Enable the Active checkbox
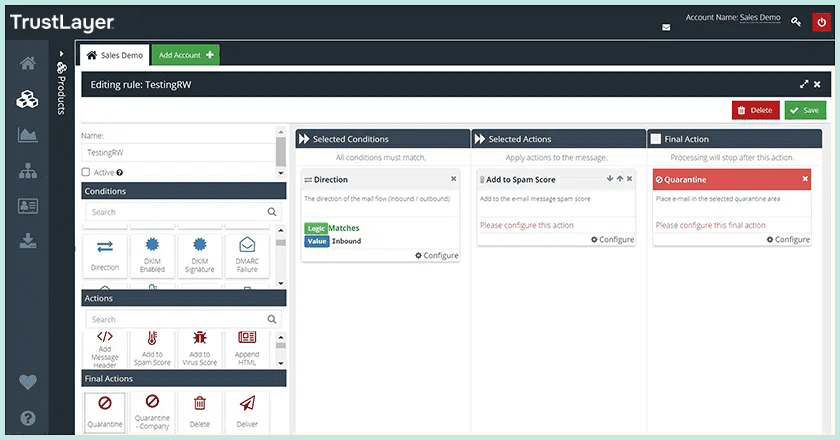The image size is (840, 440). coord(86,172)
